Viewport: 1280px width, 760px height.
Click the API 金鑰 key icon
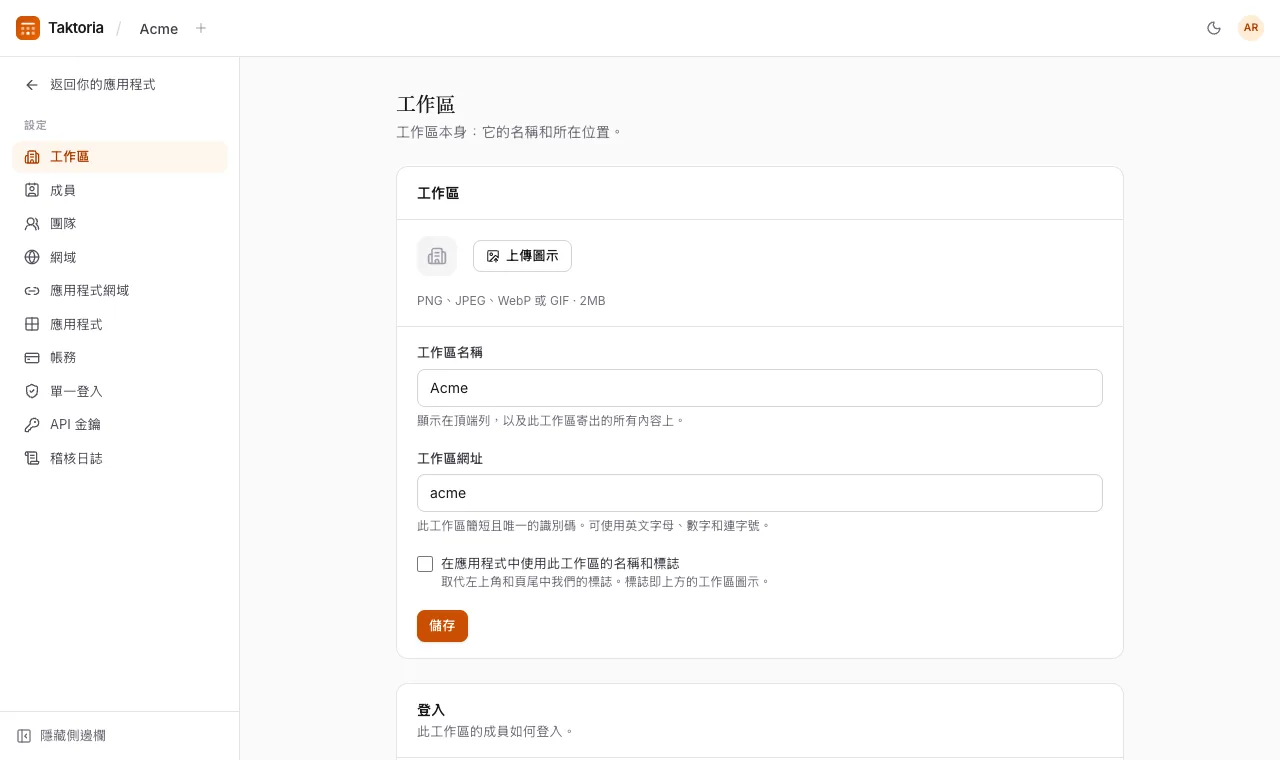[x=32, y=424]
